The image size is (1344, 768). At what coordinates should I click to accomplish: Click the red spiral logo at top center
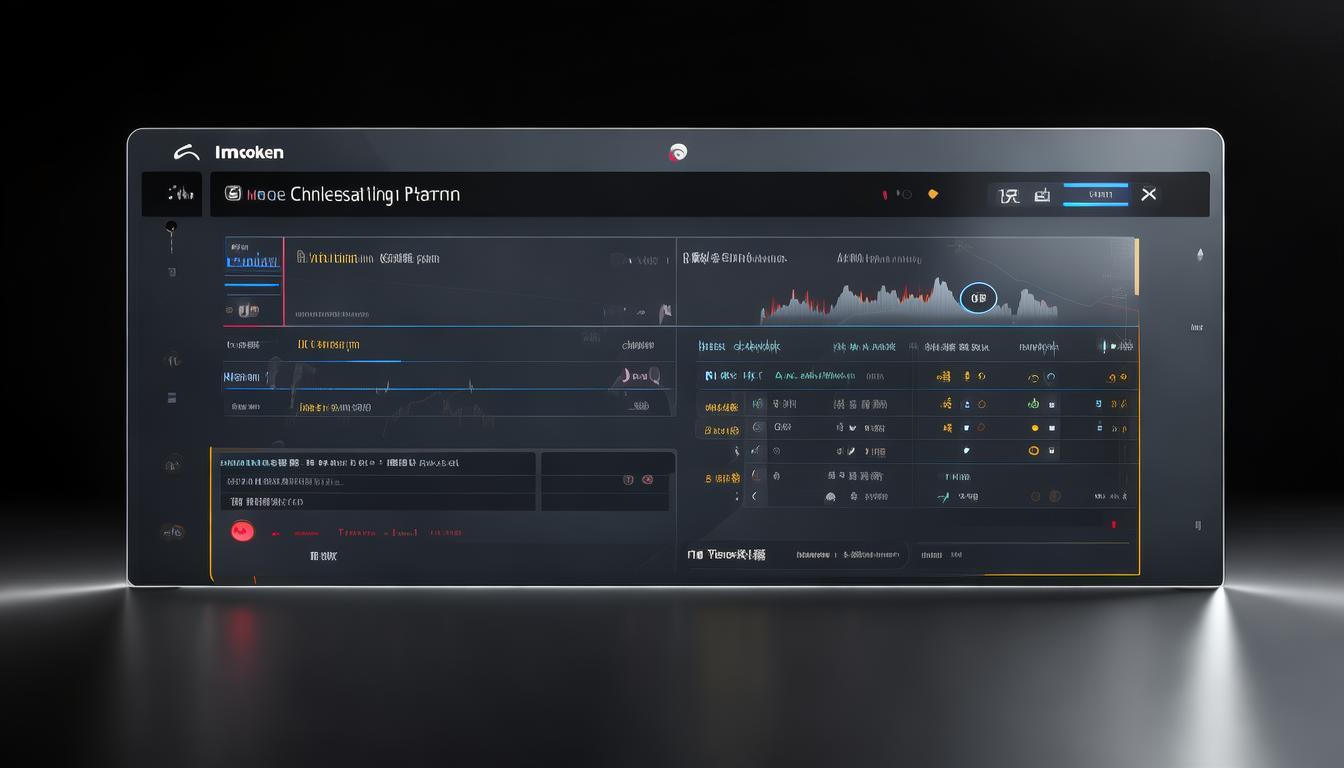[x=678, y=152]
